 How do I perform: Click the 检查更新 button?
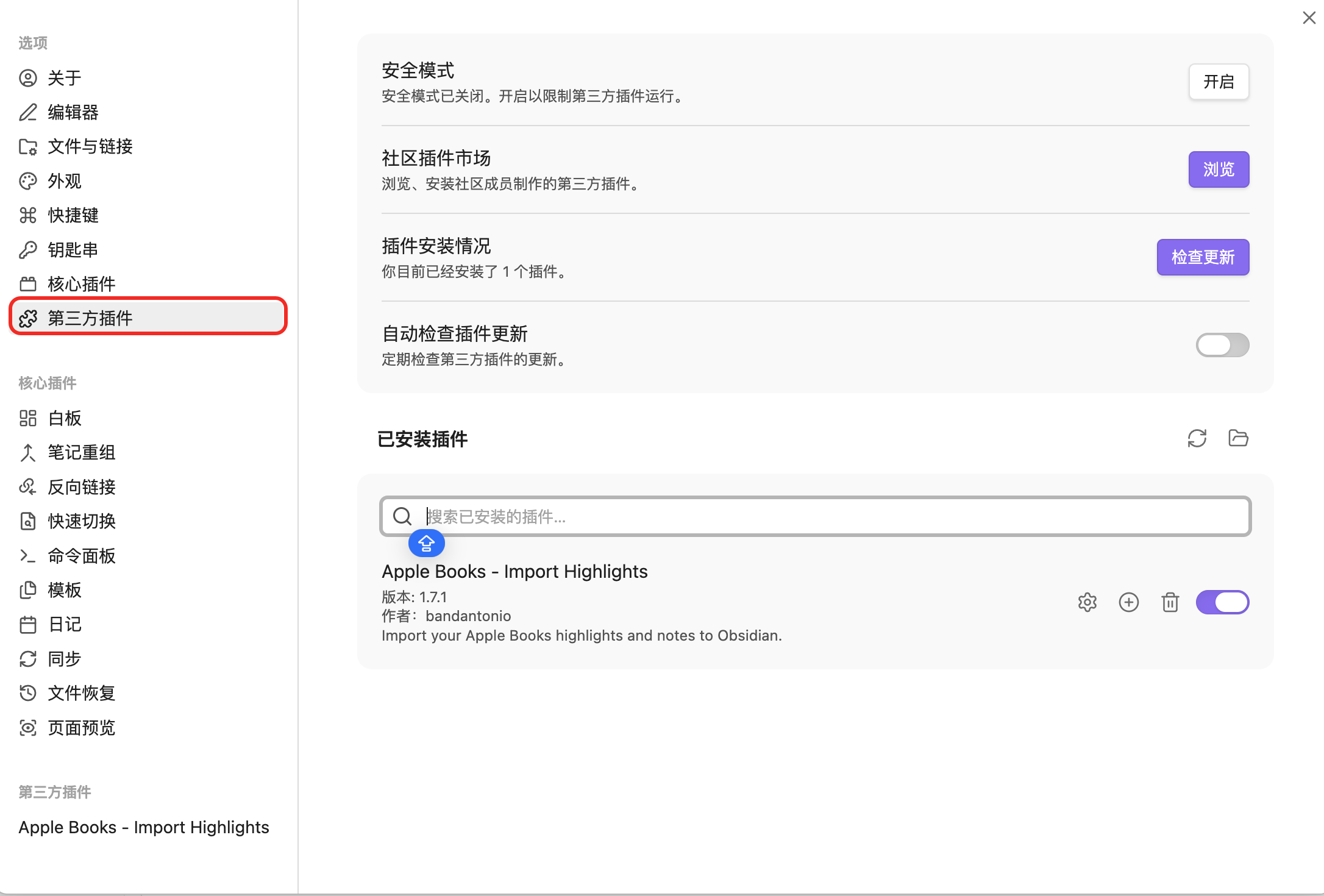(x=1203, y=257)
